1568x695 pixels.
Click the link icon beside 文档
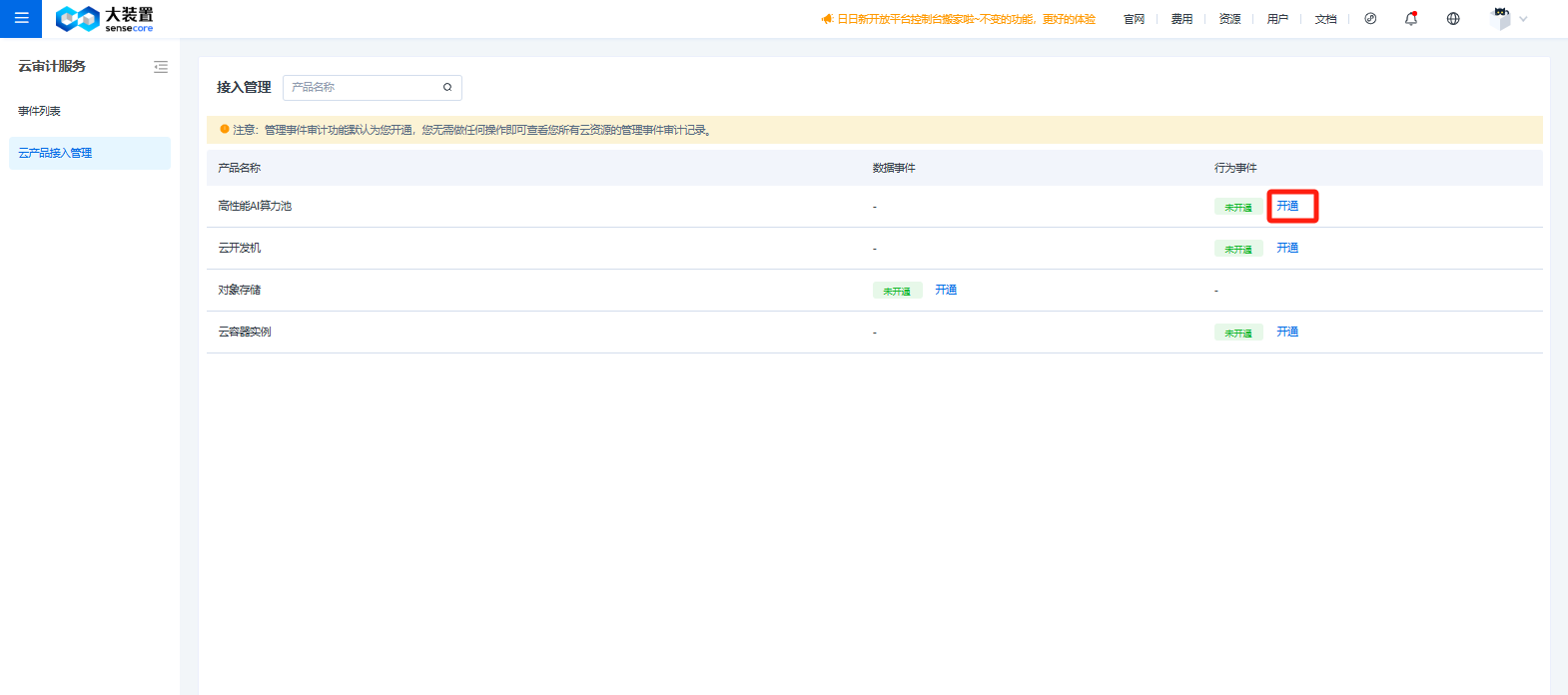pos(1370,19)
